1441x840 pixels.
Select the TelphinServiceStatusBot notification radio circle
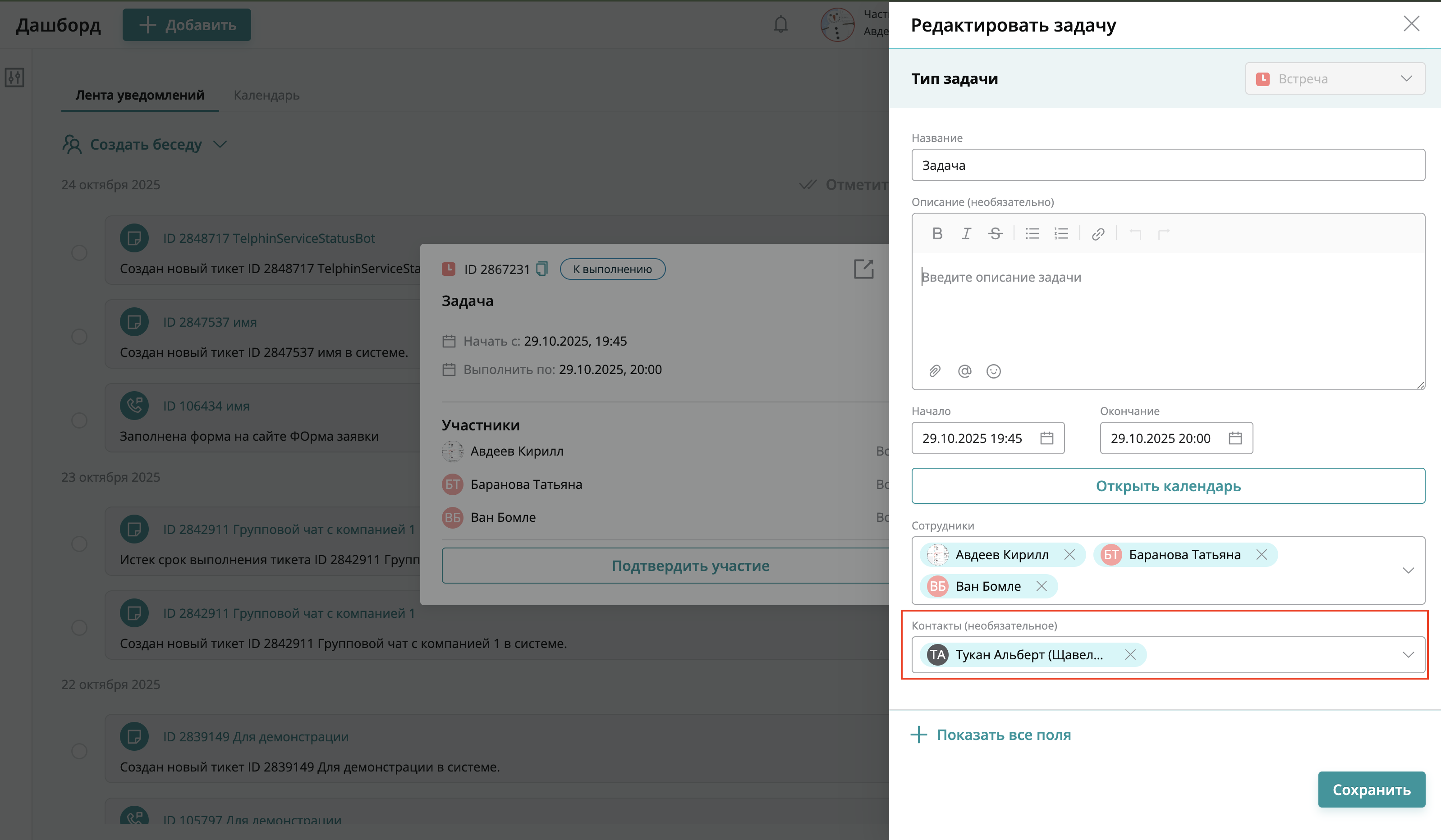(79, 252)
